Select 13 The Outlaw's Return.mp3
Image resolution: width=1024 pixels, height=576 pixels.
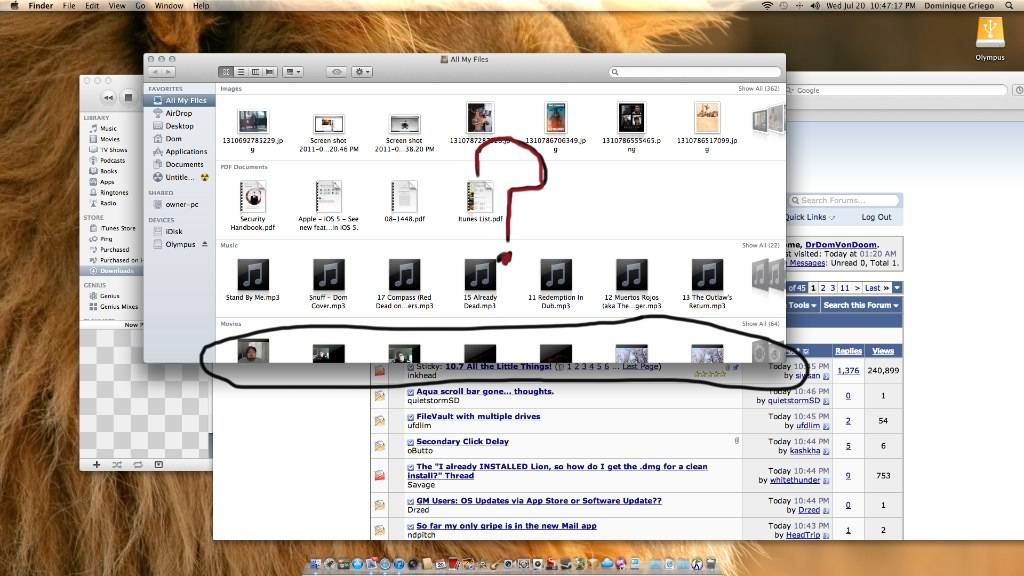pyautogui.click(x=707, y=283)
